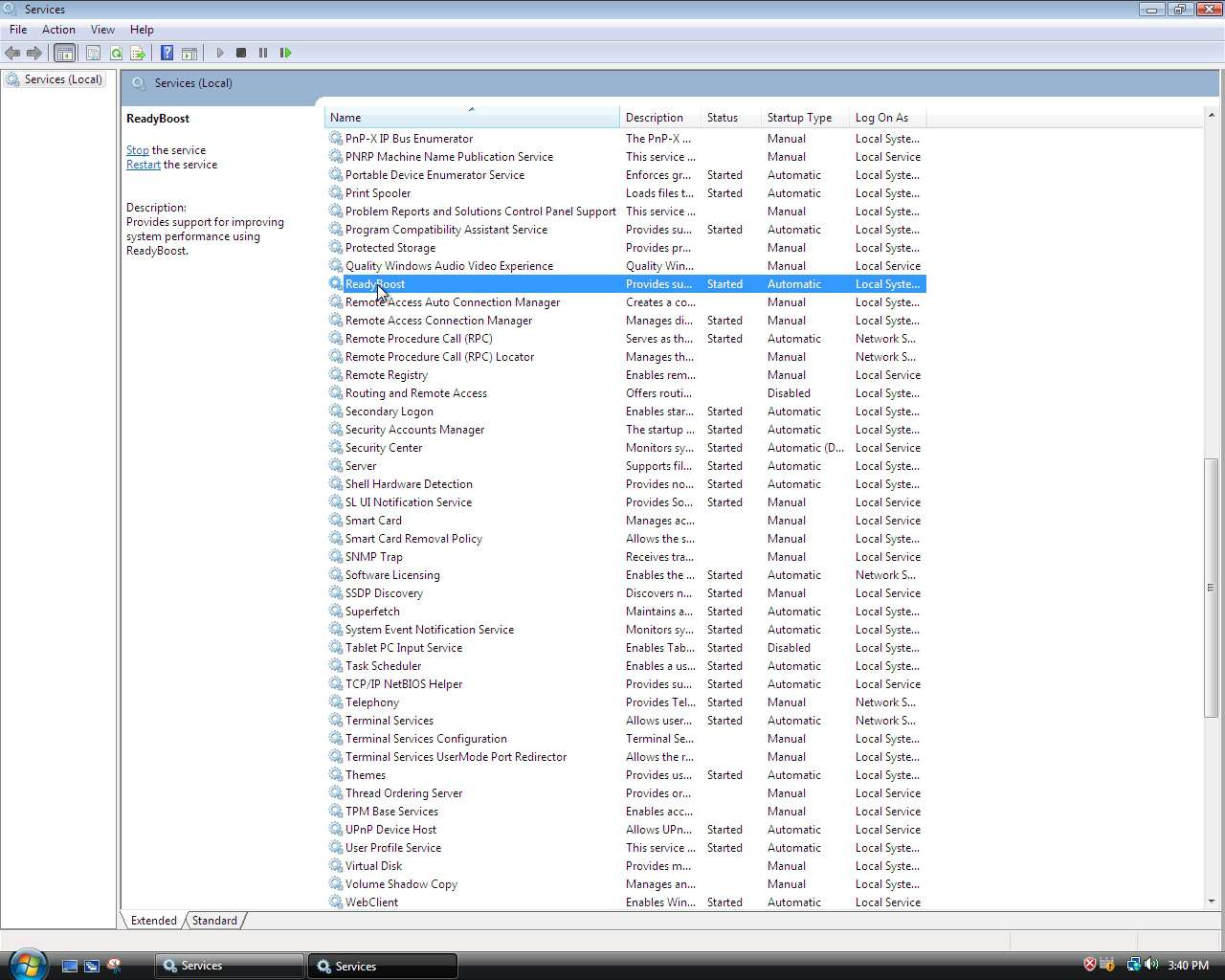This screenshot has width=1225, height=980.
Task: Select the Security Center service
Action: [x=625, y=448]
